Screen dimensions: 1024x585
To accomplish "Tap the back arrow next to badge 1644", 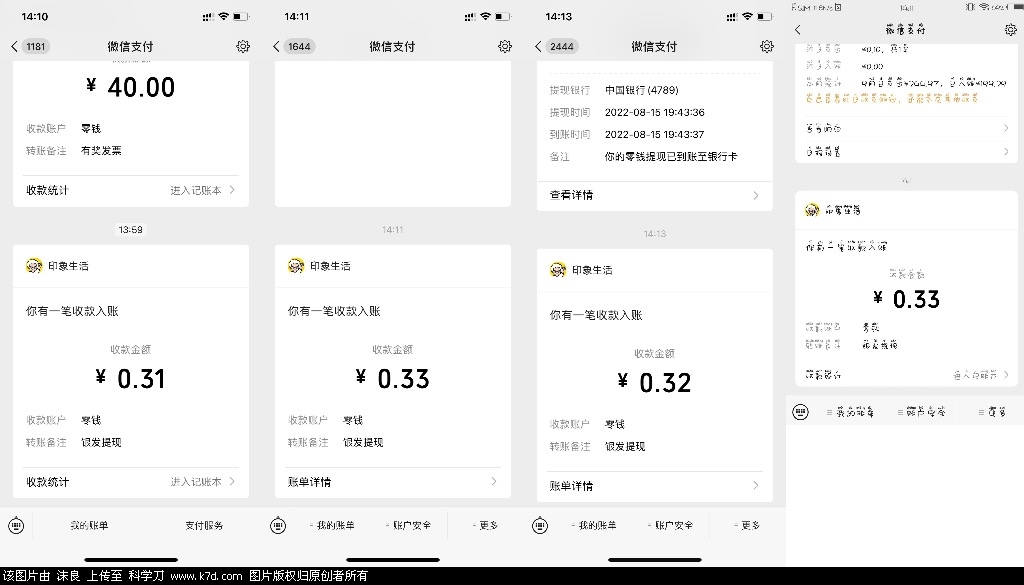I will (276, 46).
